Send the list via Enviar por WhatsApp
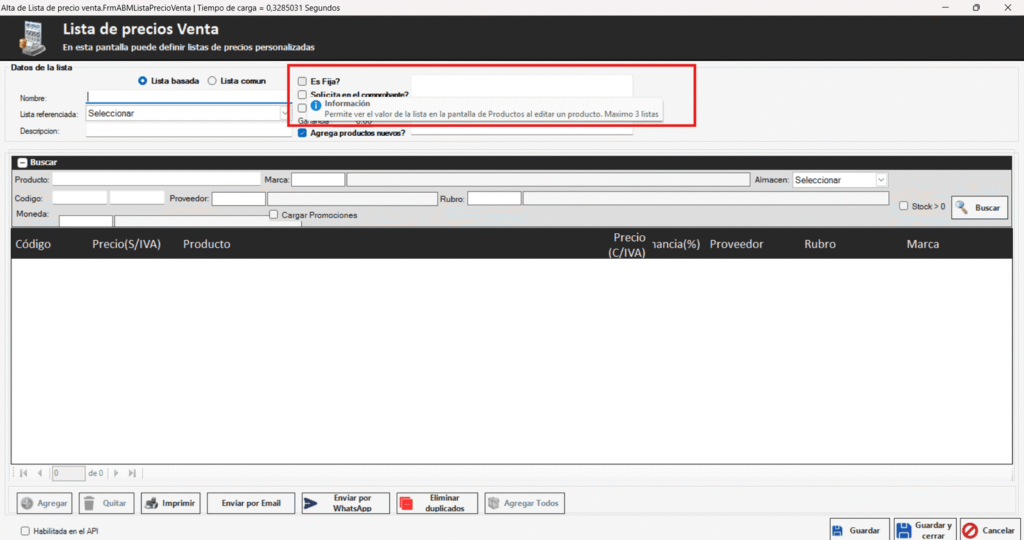Image resolution: width=1024 pixels, height=540 pixels. pyautogui.click(x=345, y=503)
